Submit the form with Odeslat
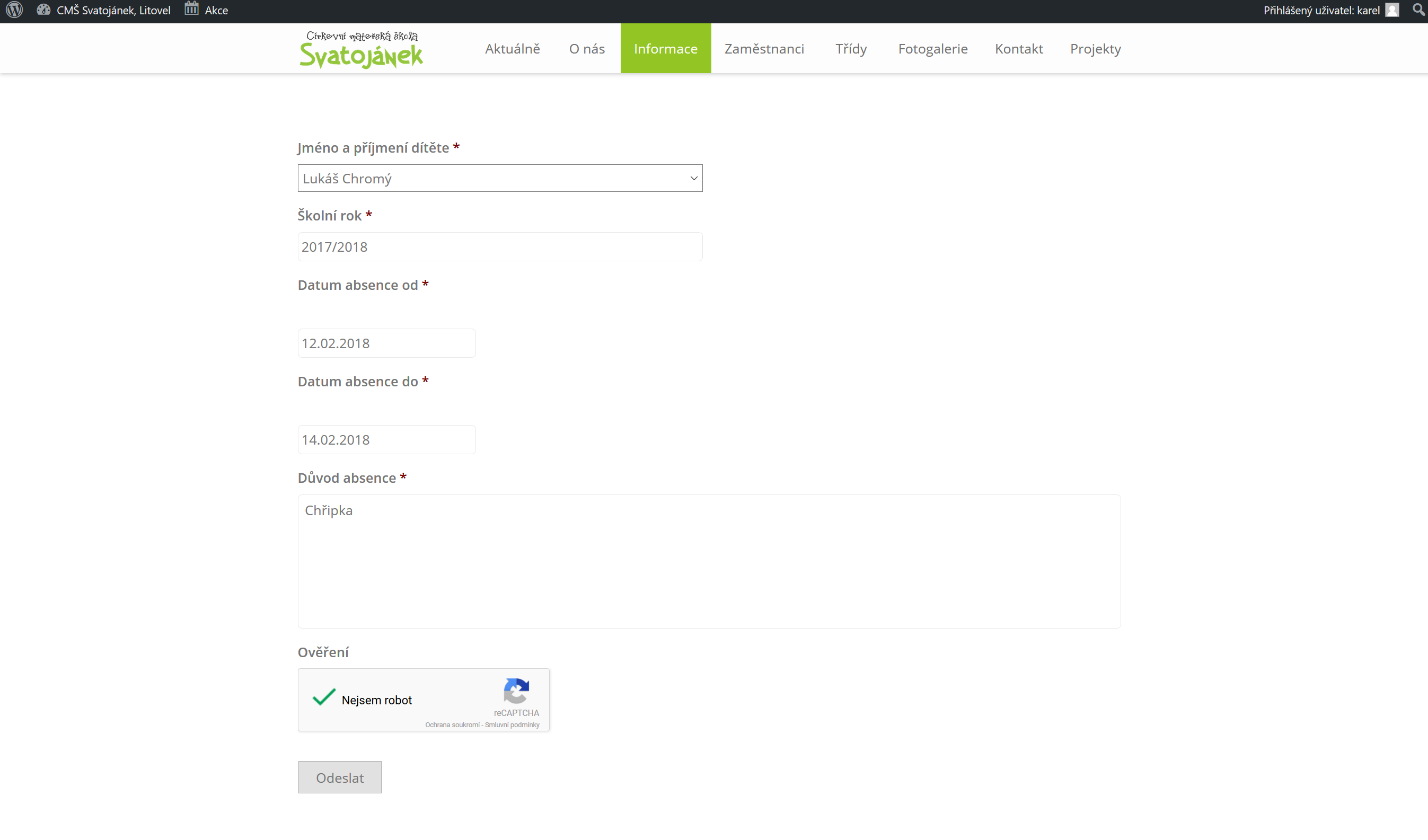 (x=340, y=777)
